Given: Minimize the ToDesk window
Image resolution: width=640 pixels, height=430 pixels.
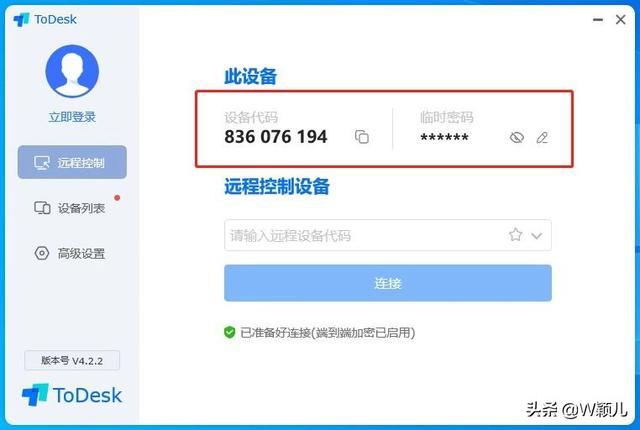Looking at the screenshot, I should 598,20.
